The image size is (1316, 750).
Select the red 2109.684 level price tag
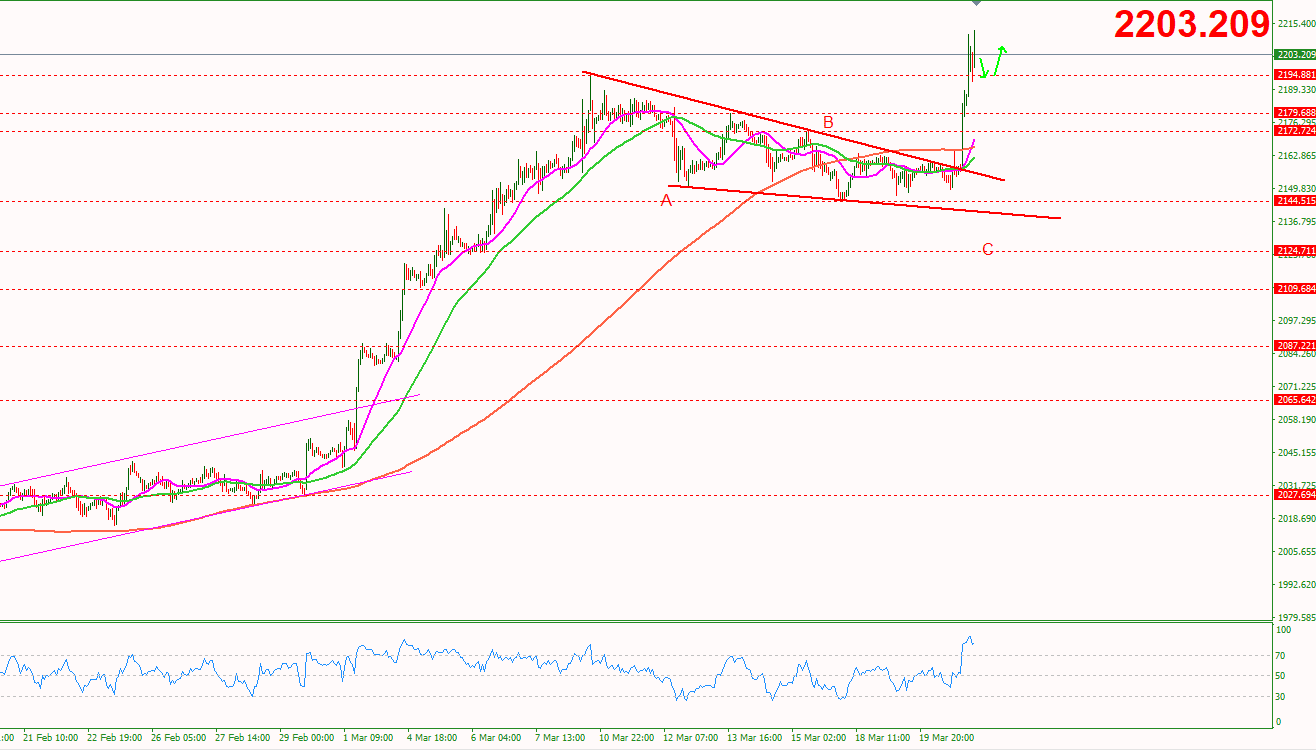1295,289
